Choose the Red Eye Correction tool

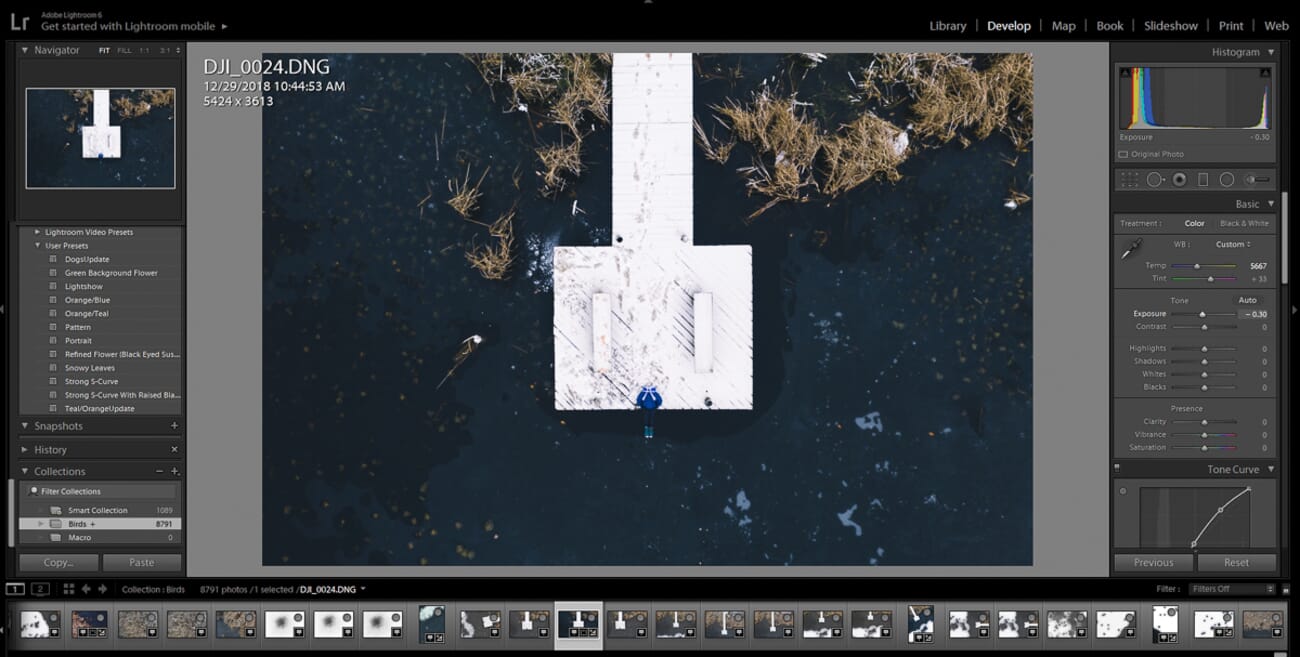[1179, 180]
